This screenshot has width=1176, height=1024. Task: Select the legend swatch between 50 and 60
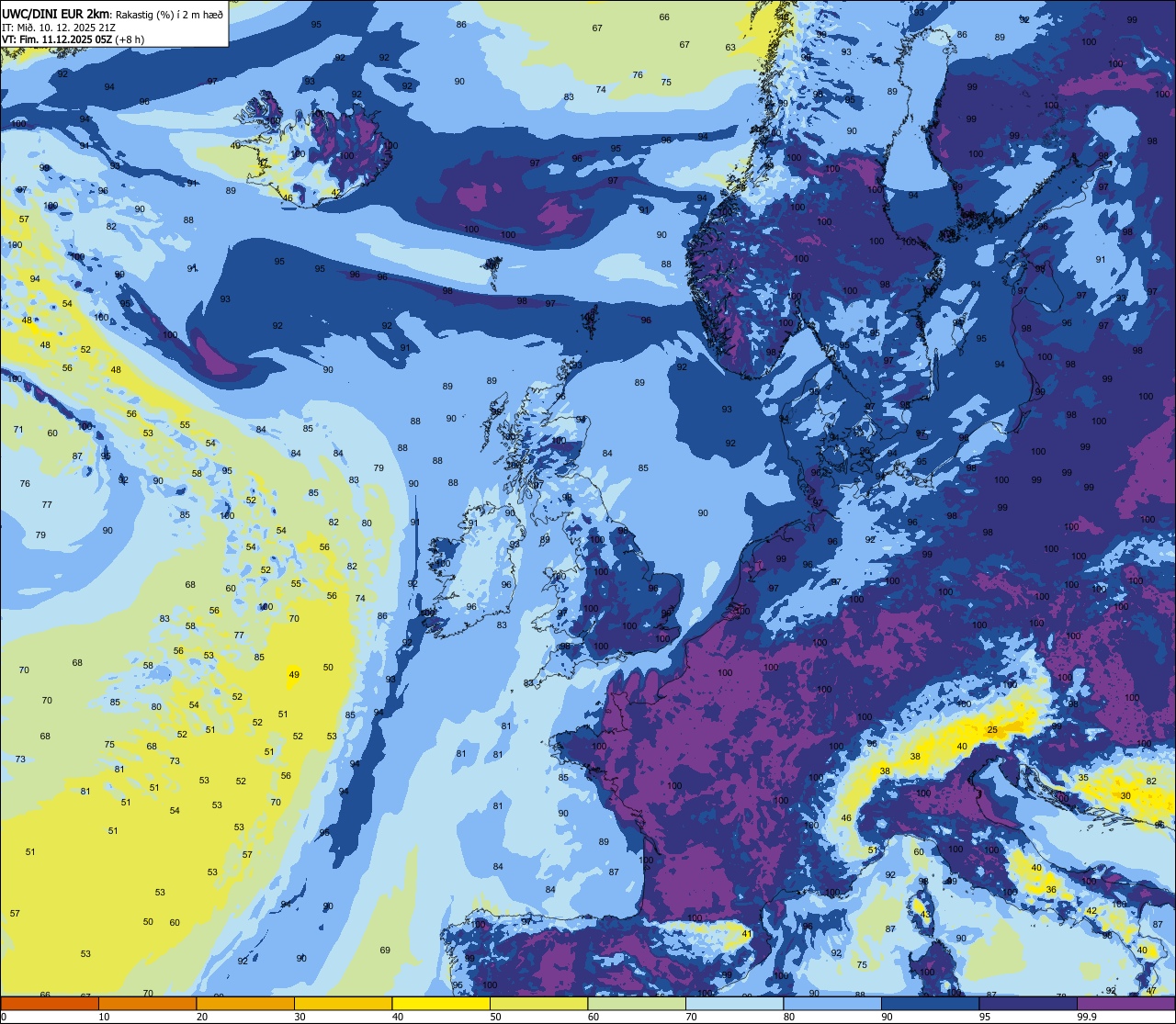point(538,1003)
